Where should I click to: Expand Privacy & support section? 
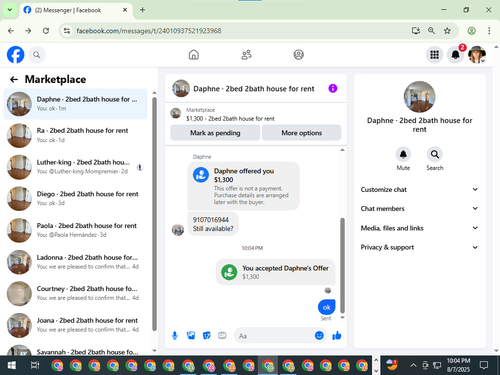pos(419,247)
